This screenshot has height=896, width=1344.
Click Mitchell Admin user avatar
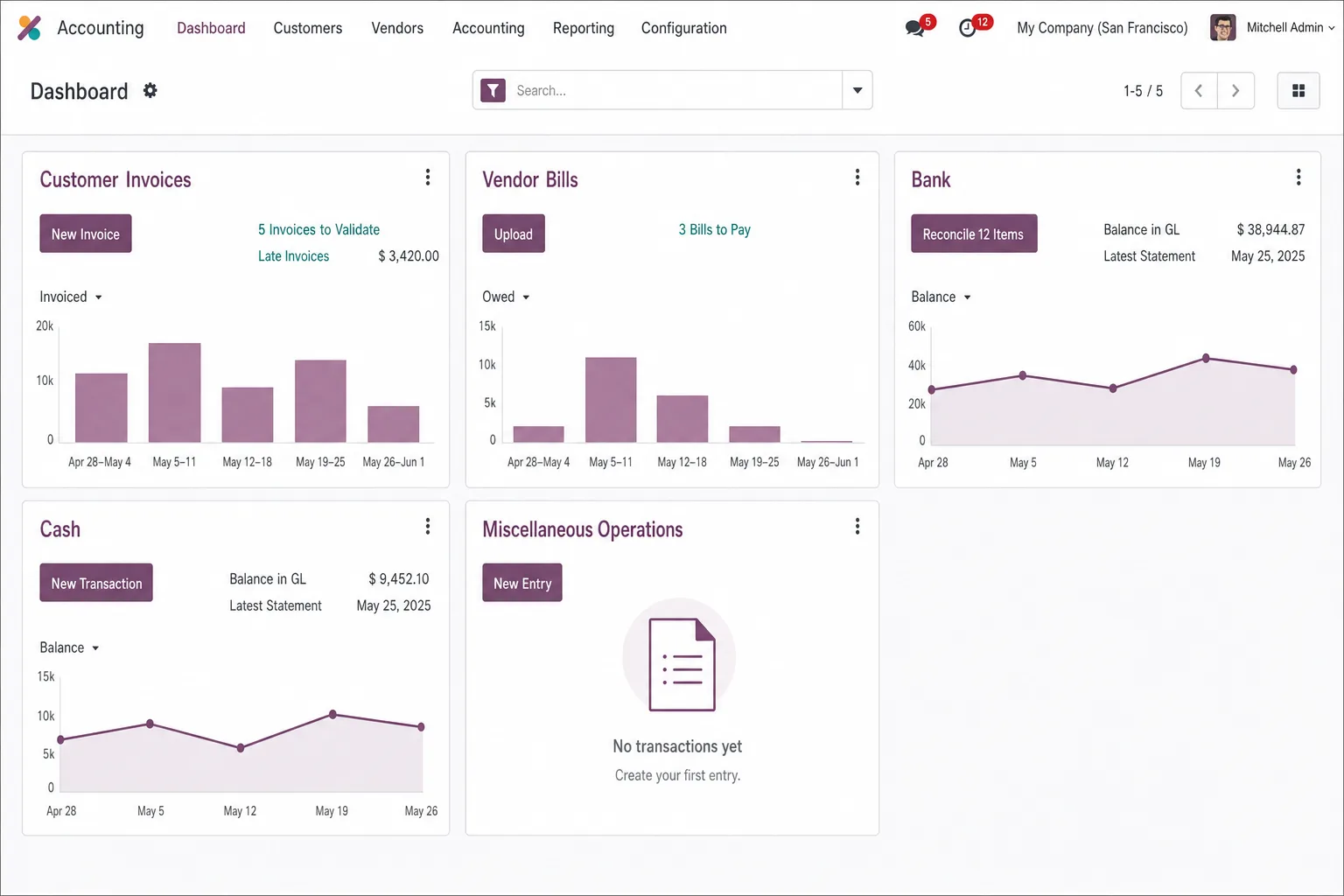(x=1223, y=28)
